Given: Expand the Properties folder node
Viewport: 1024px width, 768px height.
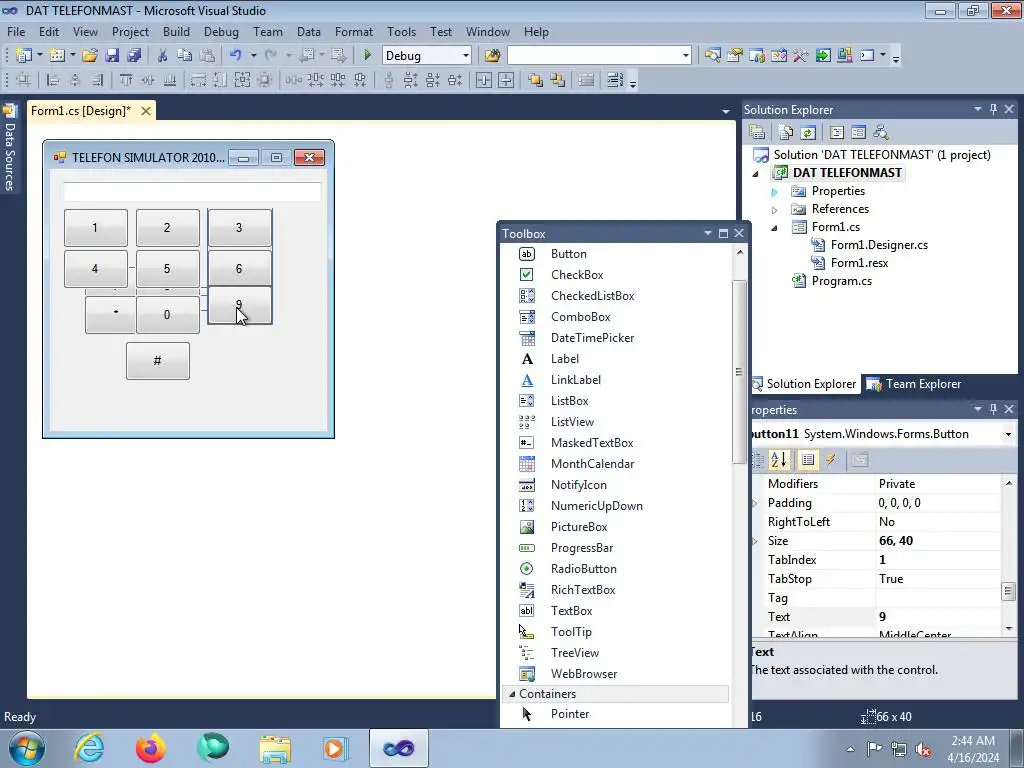Looking at the screenshot, I should tap(775, 191).
